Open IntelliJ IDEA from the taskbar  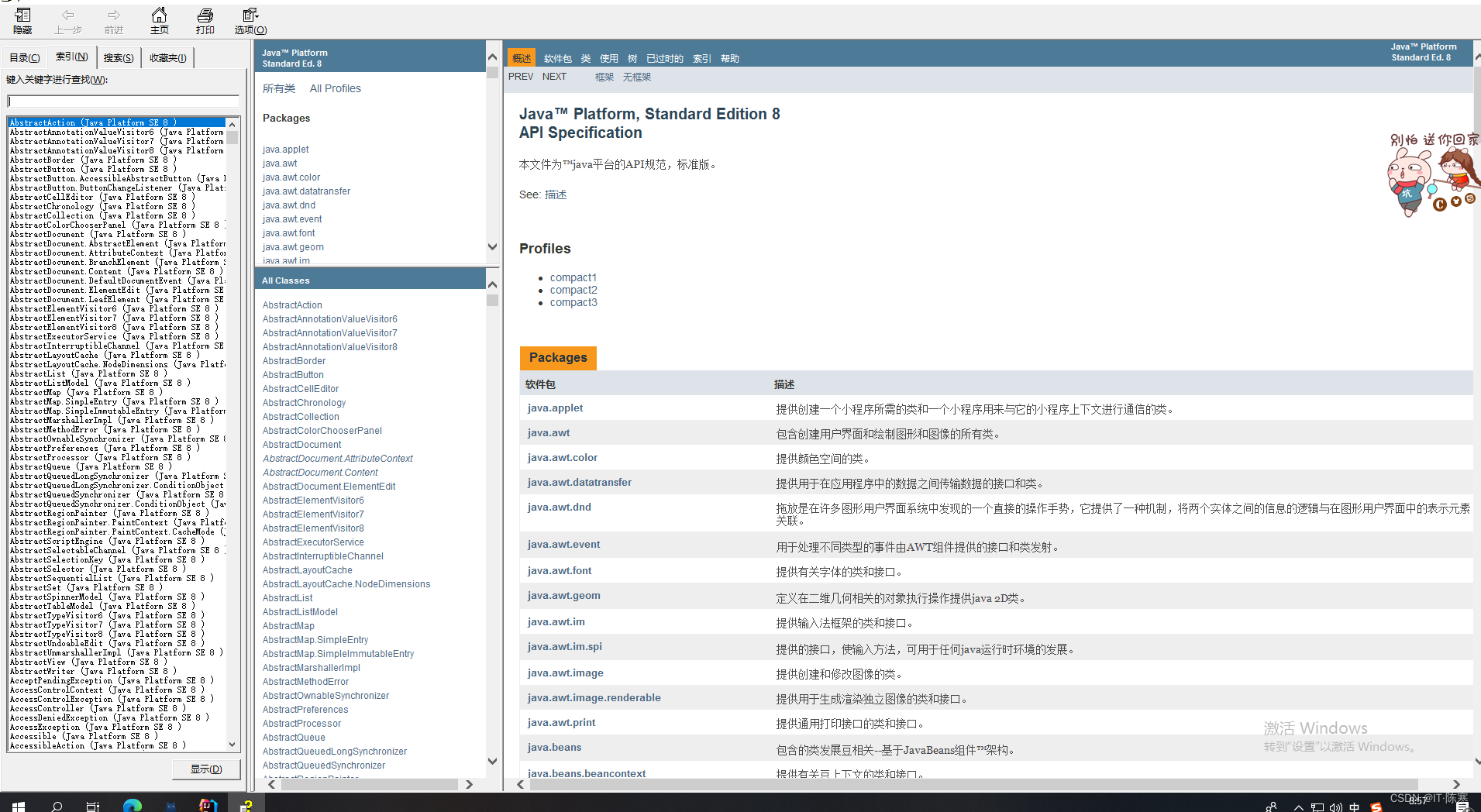click(x=208, y=806)
